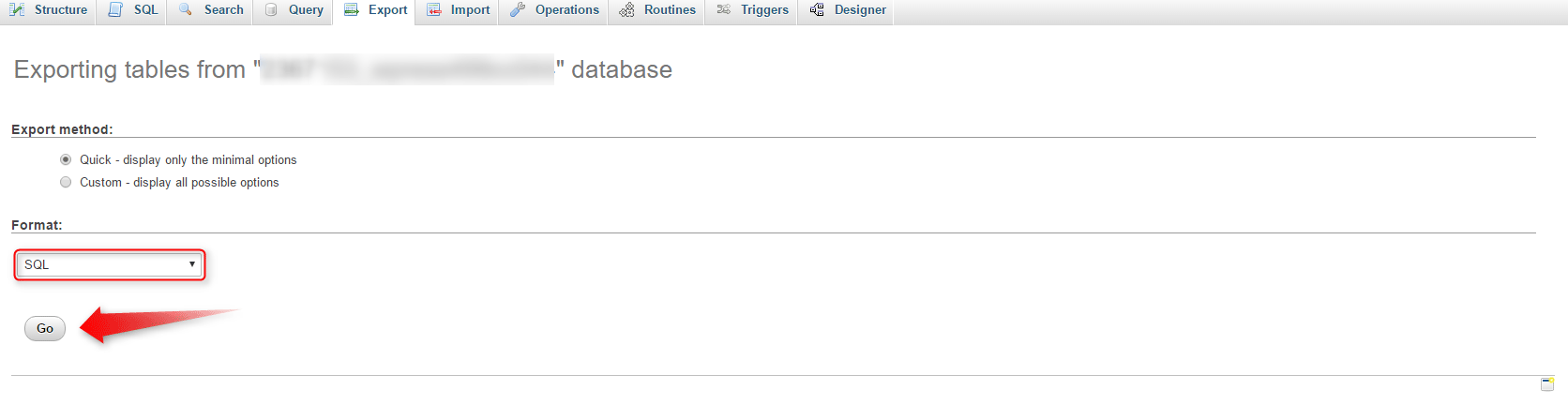Image resolution: width=1568 pixels, height=420 pixels.
Task: Click the "Quick - display only the minimal options" label
Action: pos(188,159)
